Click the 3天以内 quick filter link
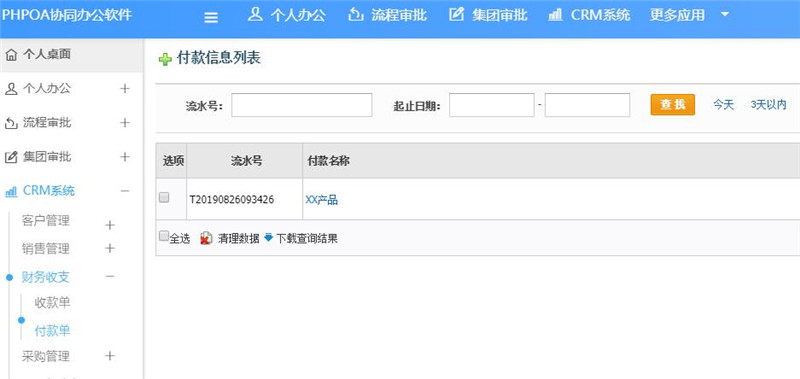The width and height of the screenshot is (800, 379). point(768,105)
